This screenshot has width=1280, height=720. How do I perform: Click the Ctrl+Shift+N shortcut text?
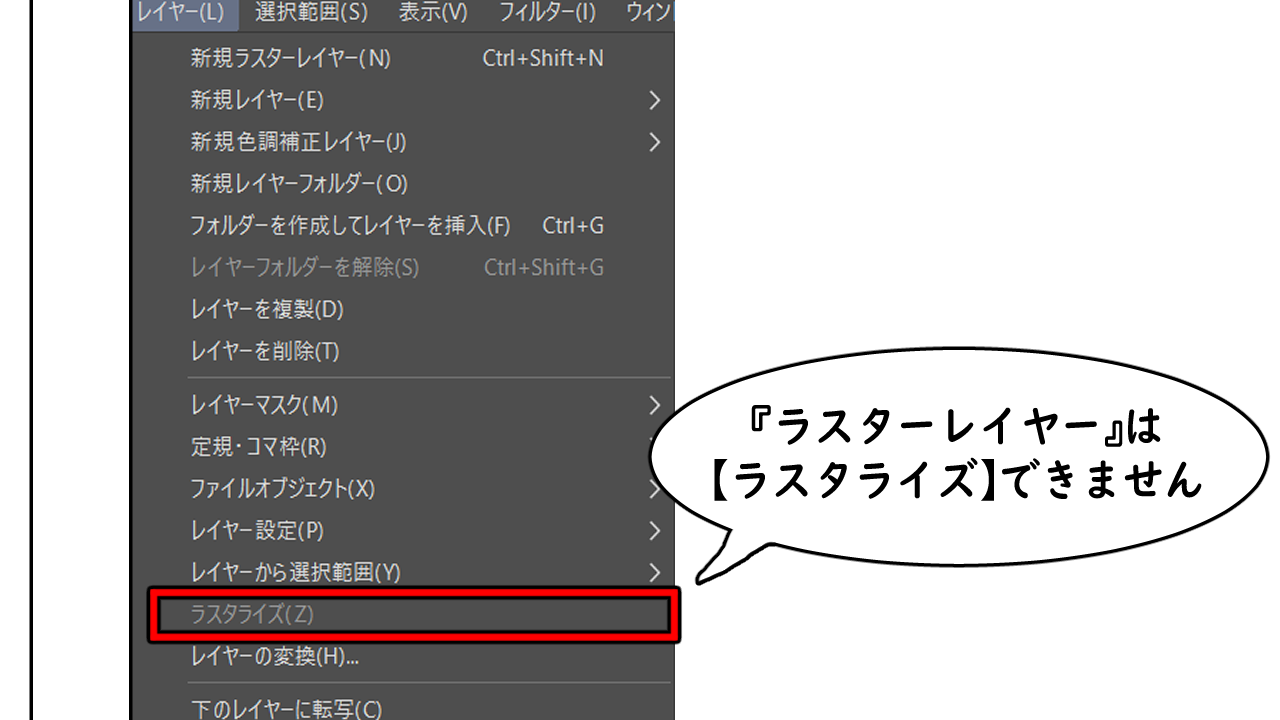click(x=543, y=58)
